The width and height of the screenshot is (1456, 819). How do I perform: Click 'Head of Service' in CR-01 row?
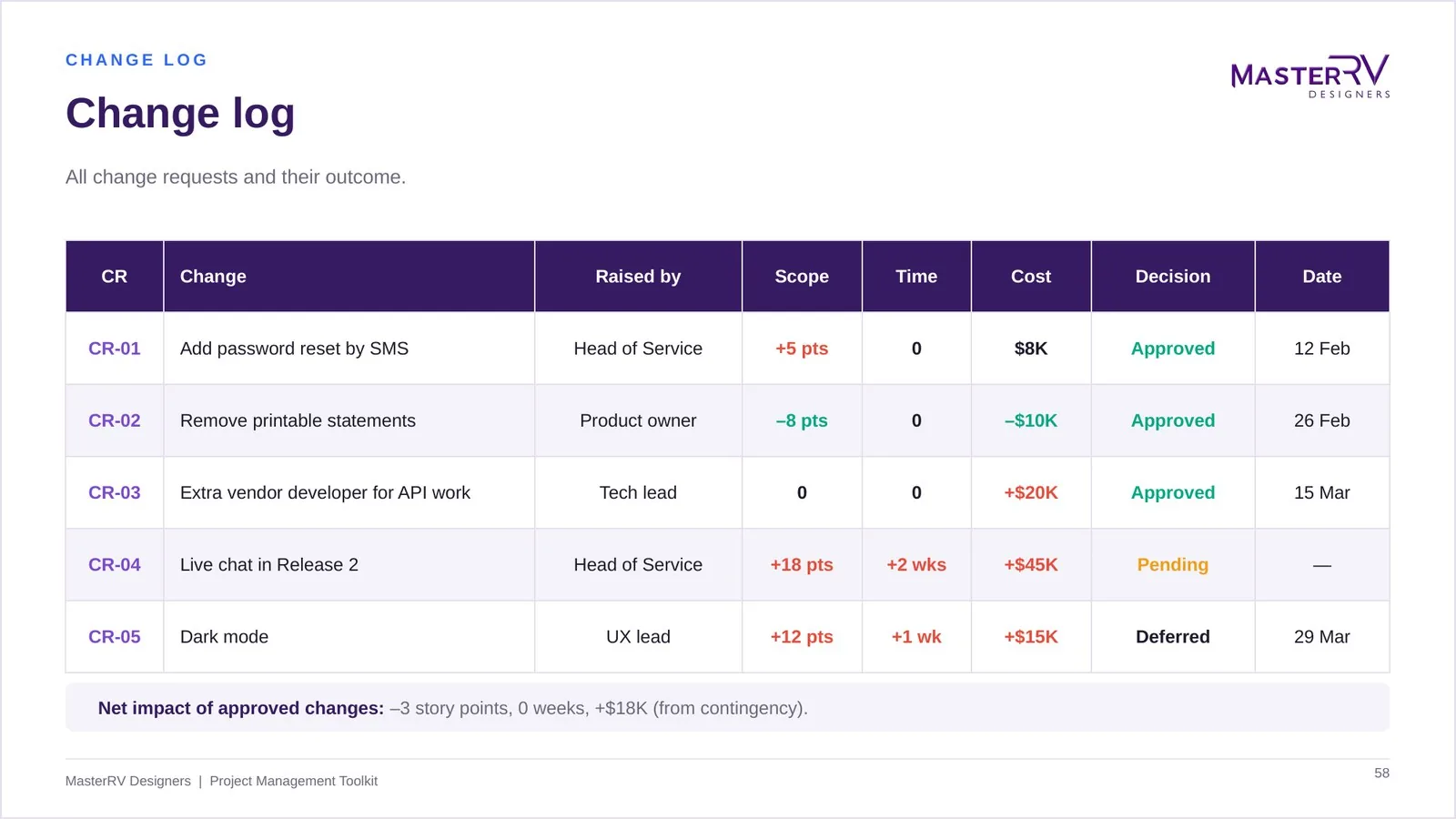(x=638, y=349)
